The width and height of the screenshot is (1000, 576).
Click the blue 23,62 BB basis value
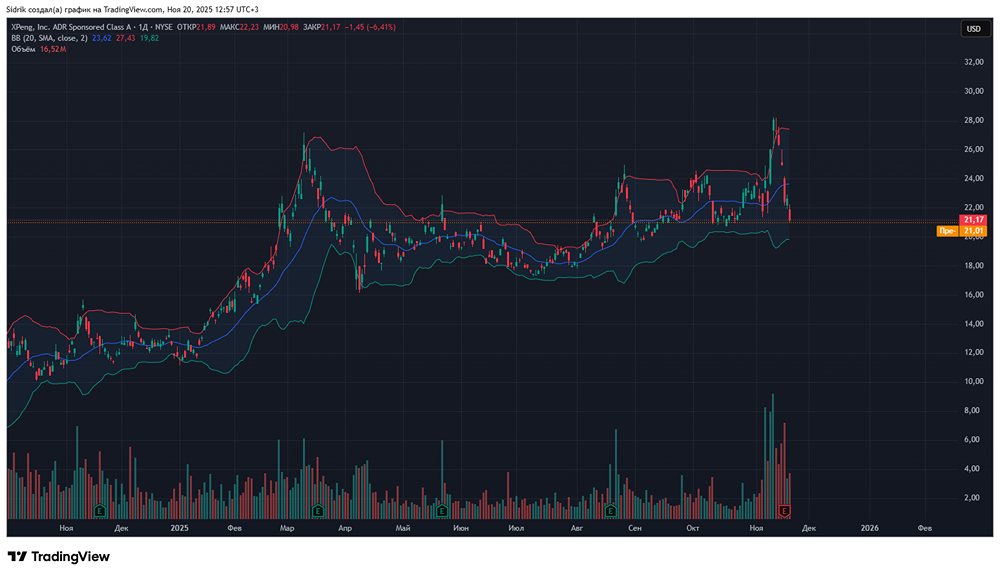[x=101, y=38]
